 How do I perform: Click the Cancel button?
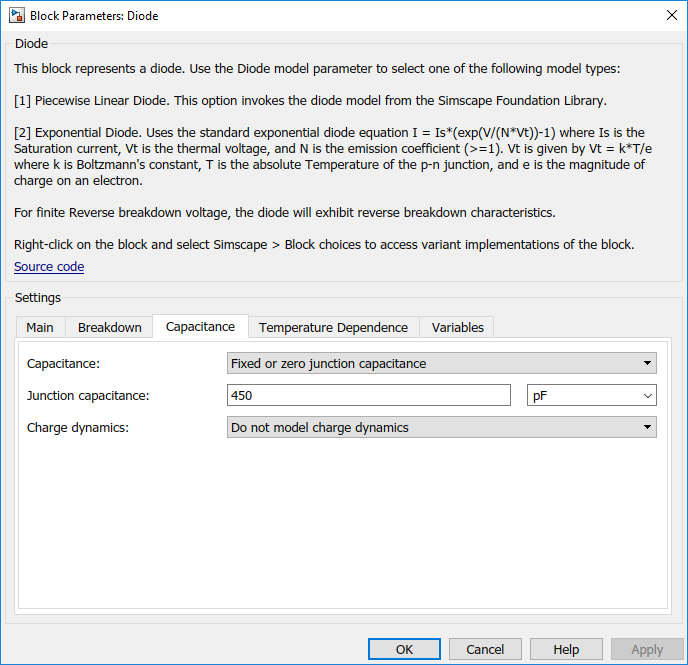485,649
